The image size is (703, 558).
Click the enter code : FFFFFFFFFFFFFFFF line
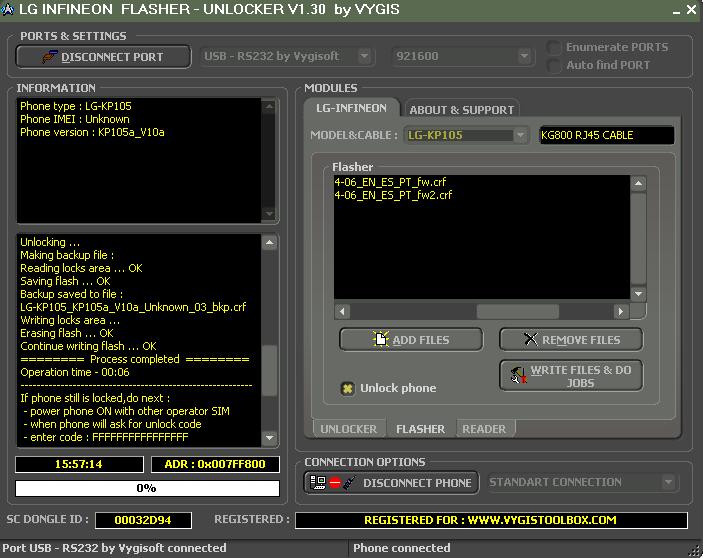point(106,437)
